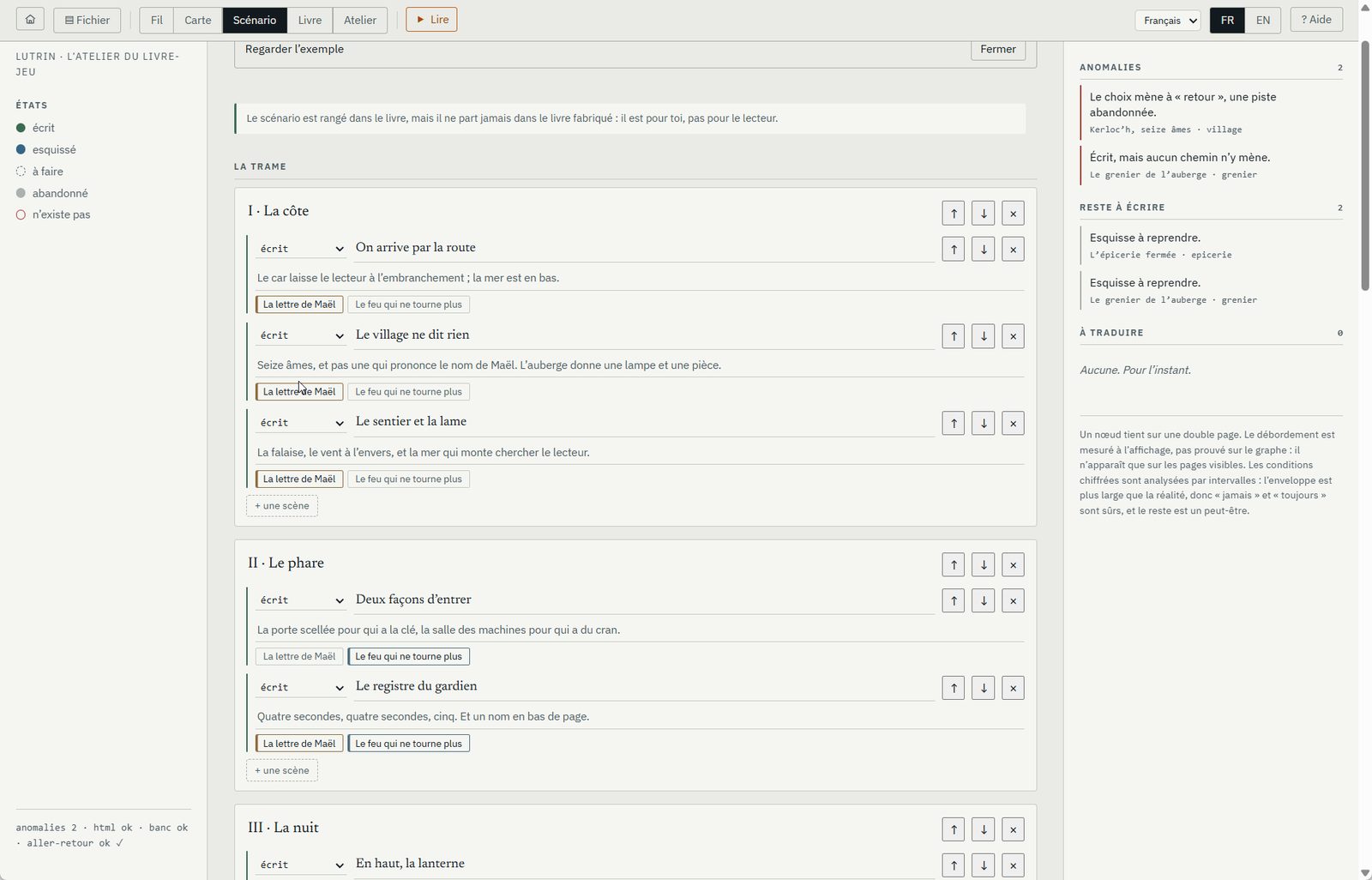Toggle "Le feu qui ne tourne plus" on "Le registre du gardien"
The width and height of the screenshot is (1372, 880).
tap(408, 744)
